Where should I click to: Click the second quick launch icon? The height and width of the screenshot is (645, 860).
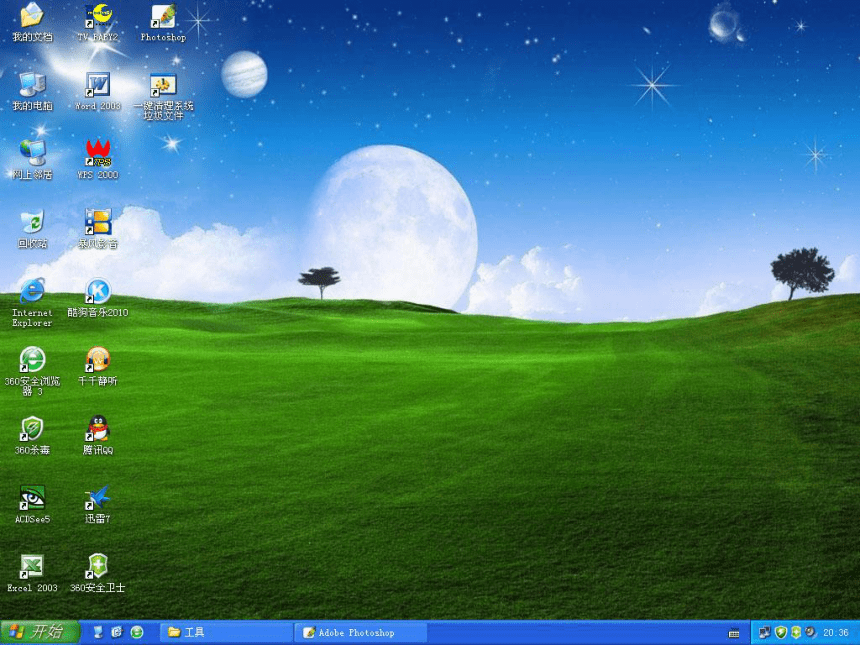pyautogui.click(x=117, y=632)
